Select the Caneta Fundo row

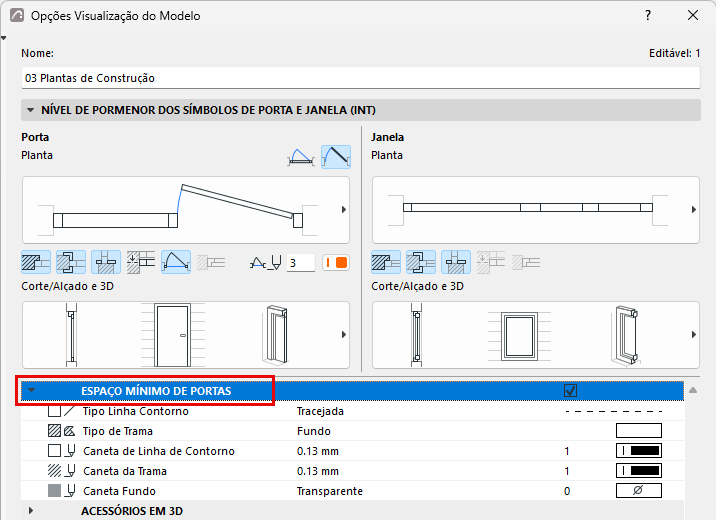point(353,491)
